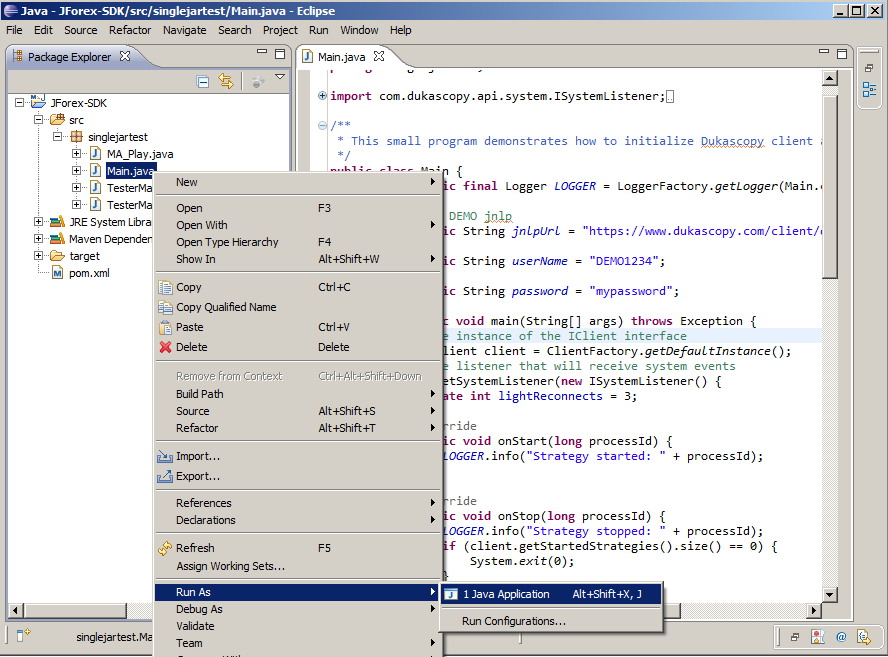Click the editor vertical scrollbar up arrow

point(830,78)
